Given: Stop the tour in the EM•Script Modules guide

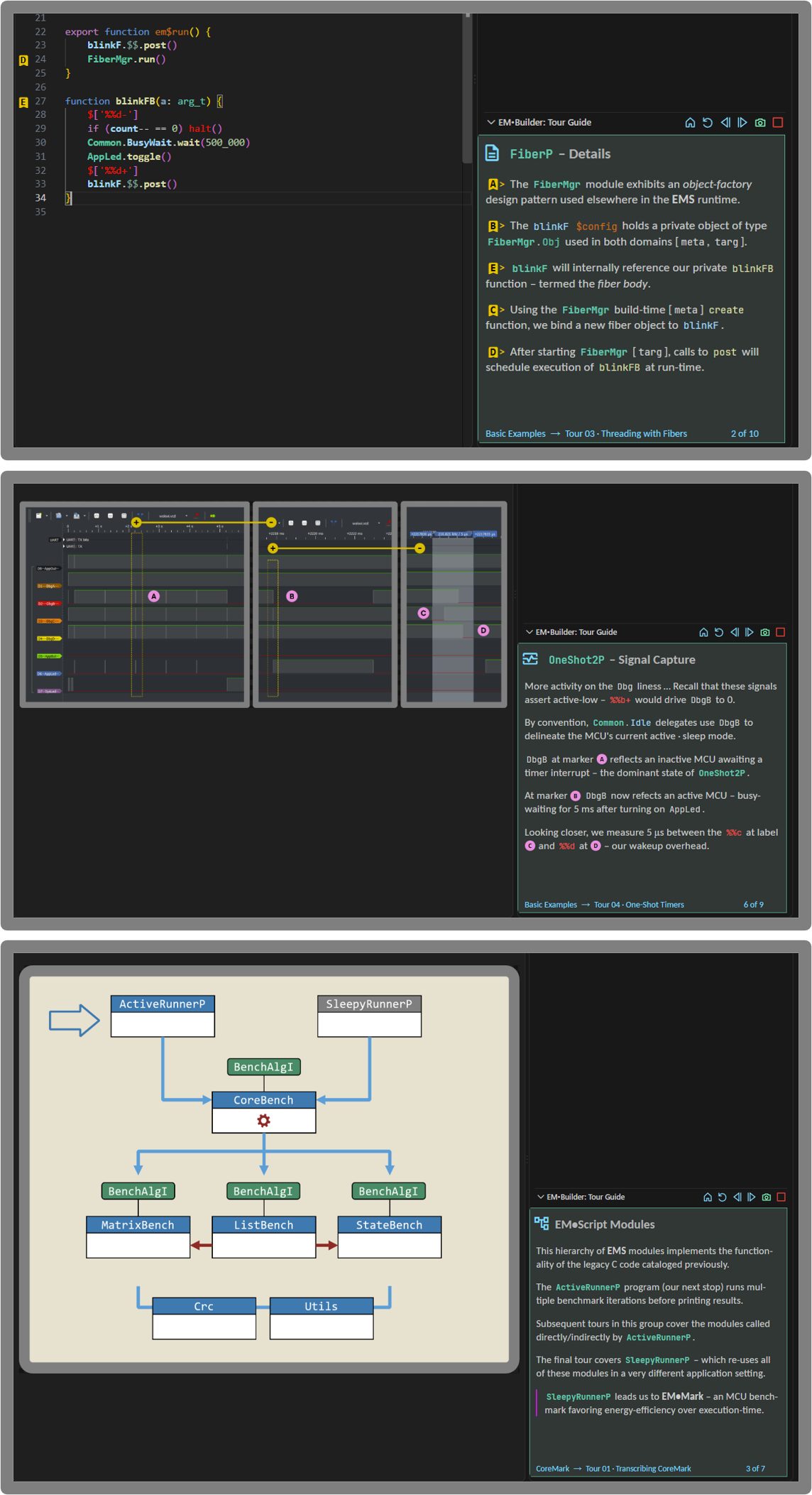Looking at the screenshot, I should pyautogui.click(x=781, y=1197).
